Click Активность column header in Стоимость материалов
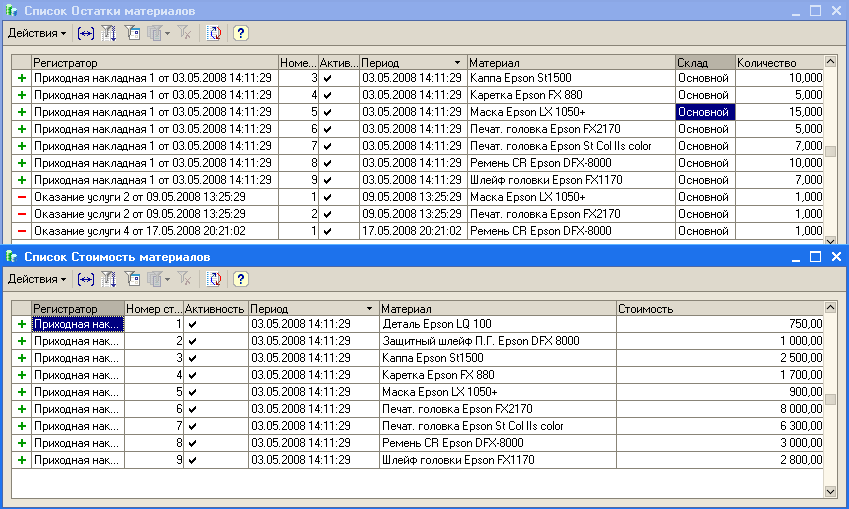This screenshot has height=509, width=849. (x=215, y=309)
